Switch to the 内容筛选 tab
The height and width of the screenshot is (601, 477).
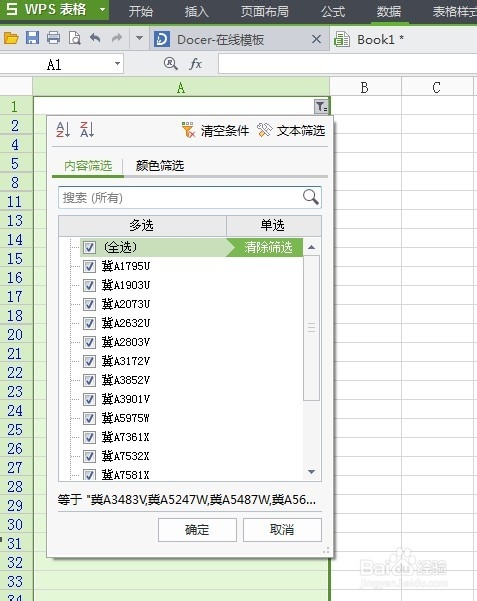point(88,166)
